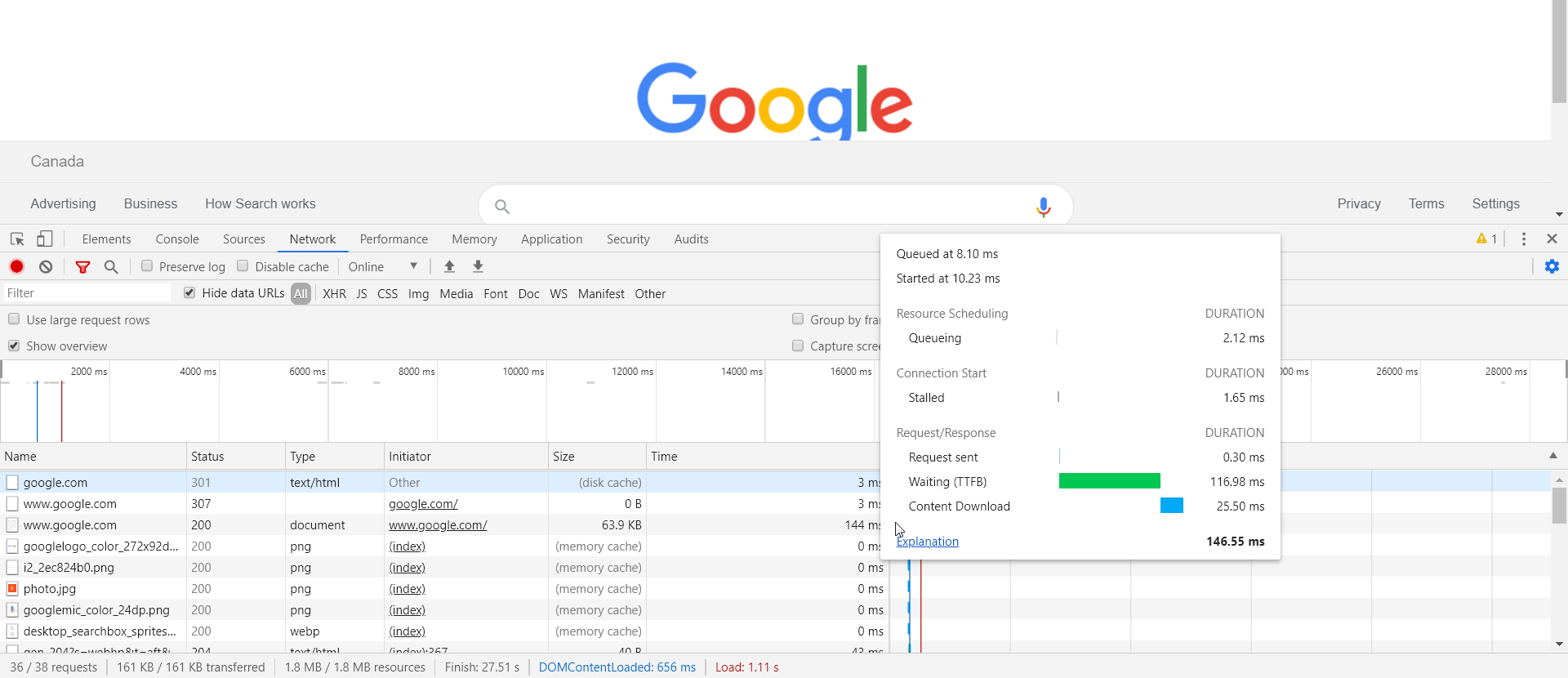
Task: Open the Security tab
Action: pyautogui.click(x=628, y=239)
